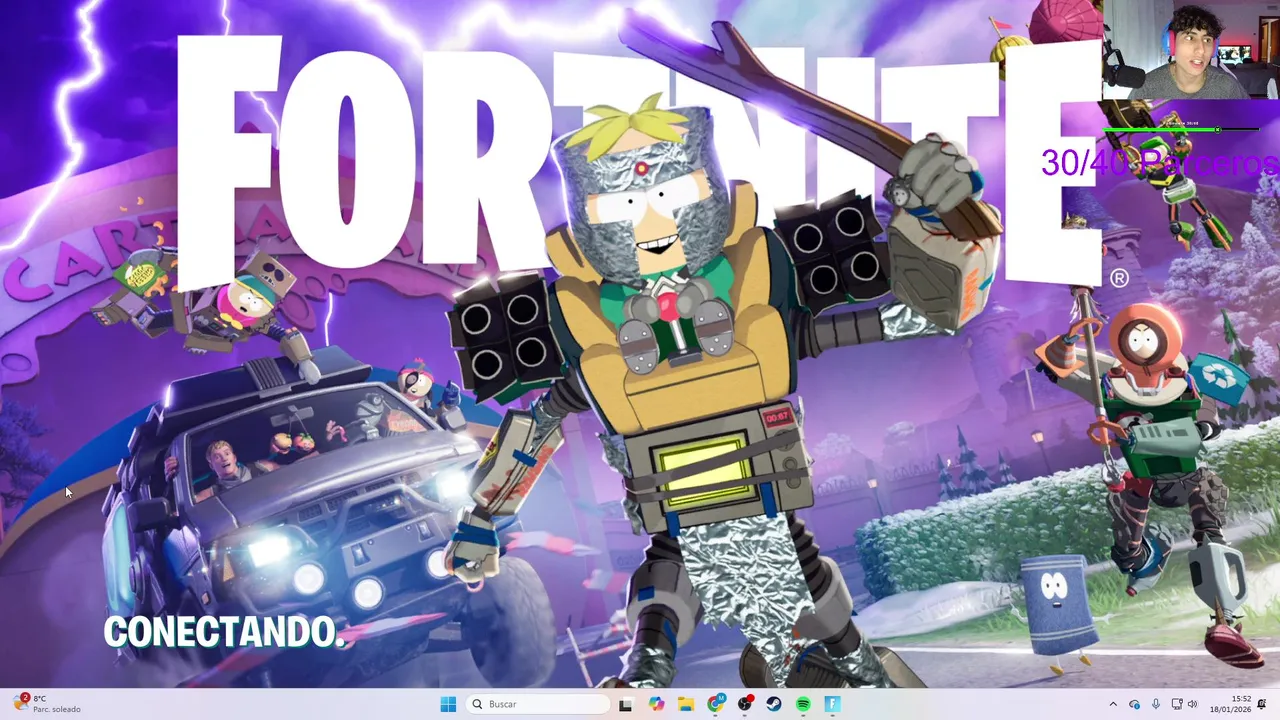Open notifications bell icon

pos(1263,704)
